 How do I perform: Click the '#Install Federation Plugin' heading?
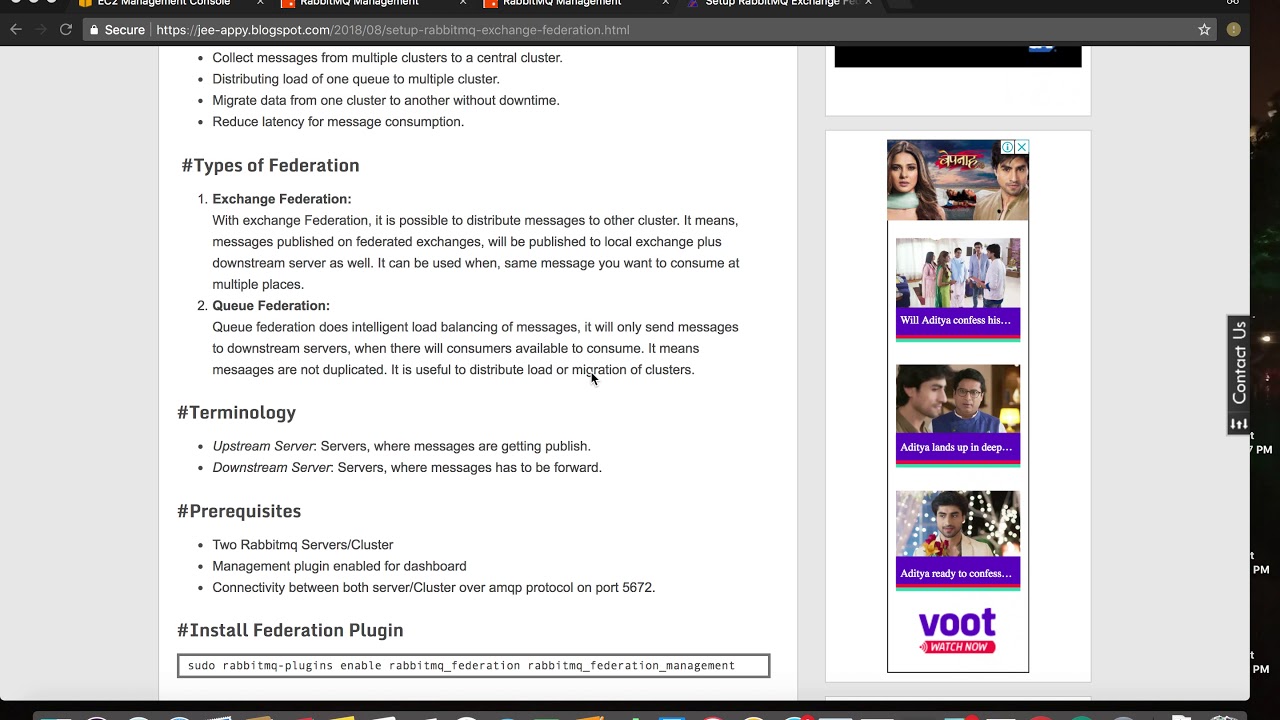pos(290,630)
